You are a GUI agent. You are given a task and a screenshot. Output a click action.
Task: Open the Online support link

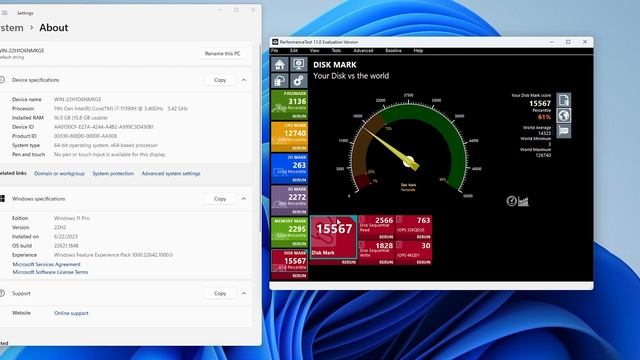pos(71,313)
